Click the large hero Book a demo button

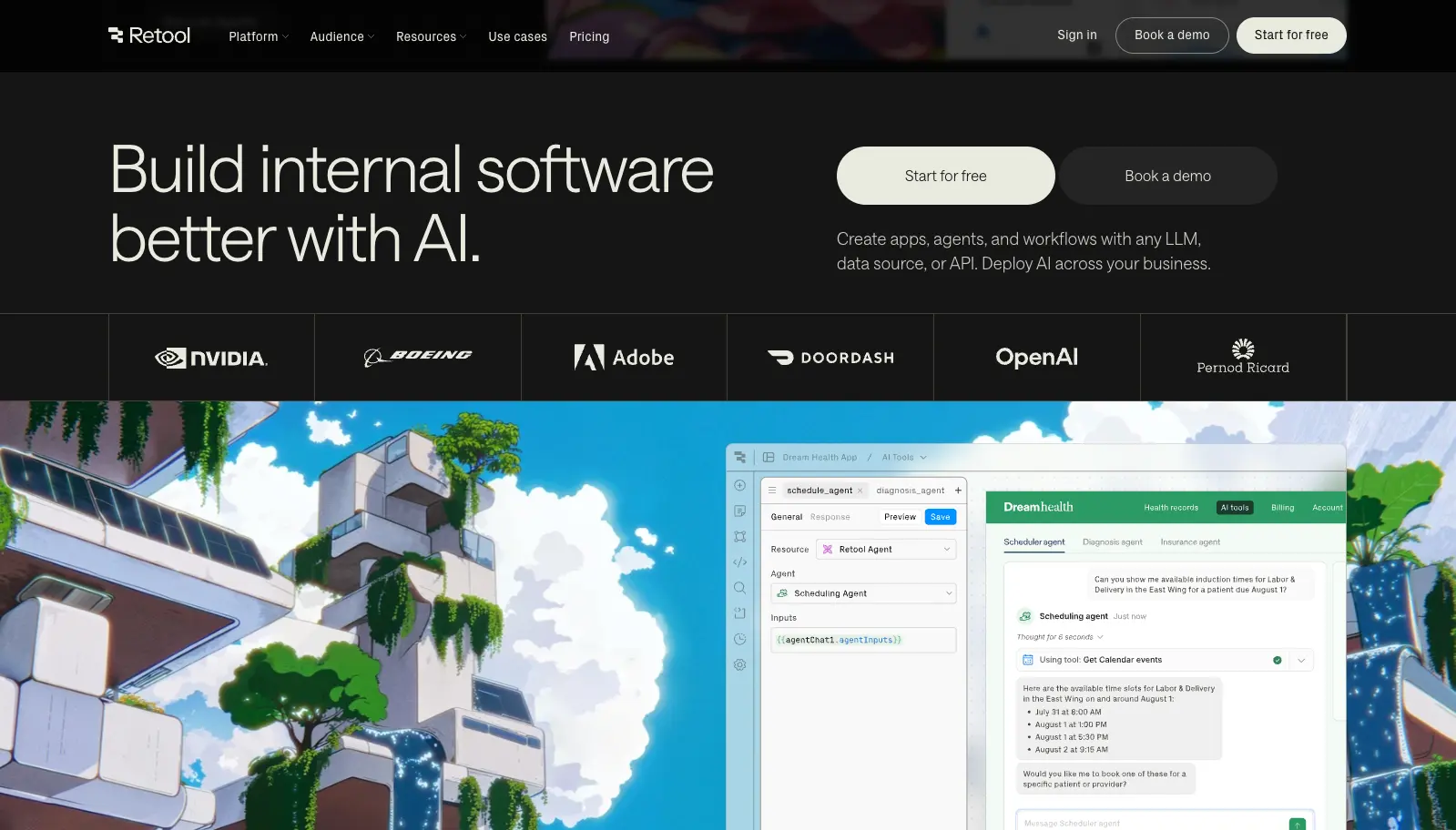pos(1167,176)
